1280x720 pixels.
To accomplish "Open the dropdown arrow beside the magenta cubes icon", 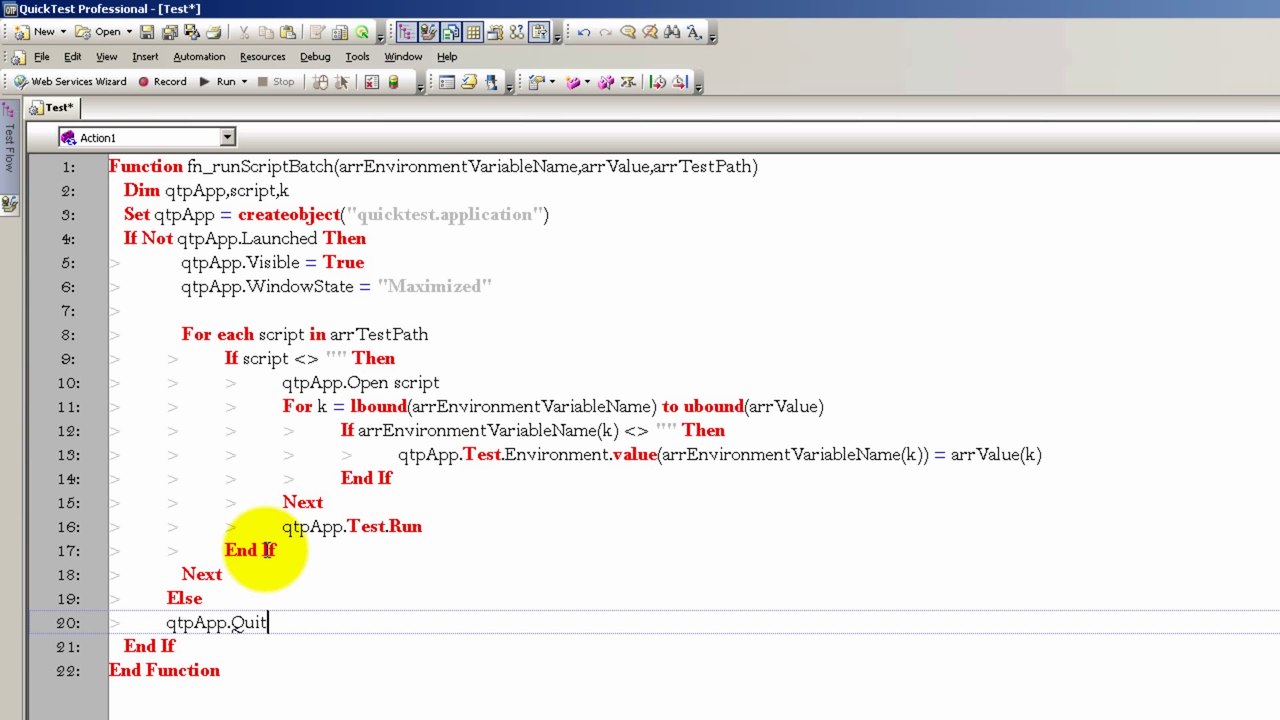I will coord(587,82).
